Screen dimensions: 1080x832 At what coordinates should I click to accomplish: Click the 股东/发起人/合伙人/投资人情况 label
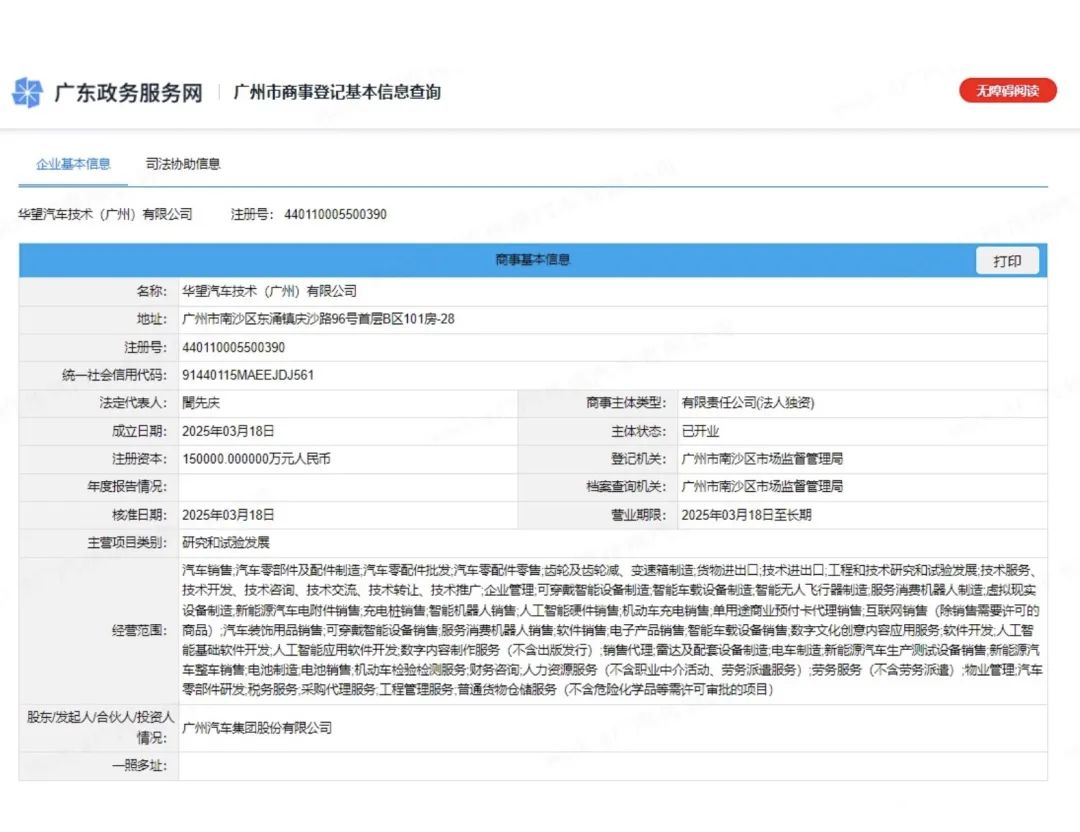[x=101, y=727]
